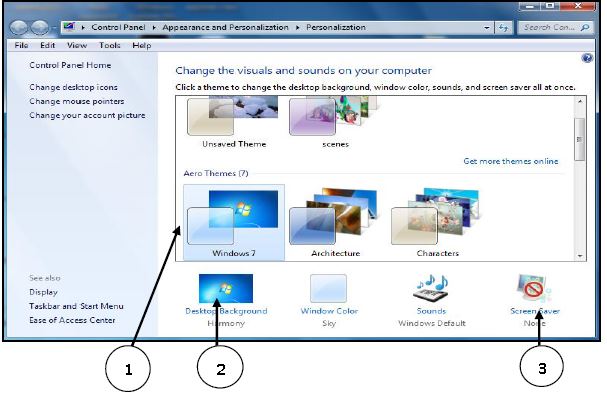Expand the arrow before Control Panel breadcrumb
The image size is (607, 395).
tap(83, 27)
